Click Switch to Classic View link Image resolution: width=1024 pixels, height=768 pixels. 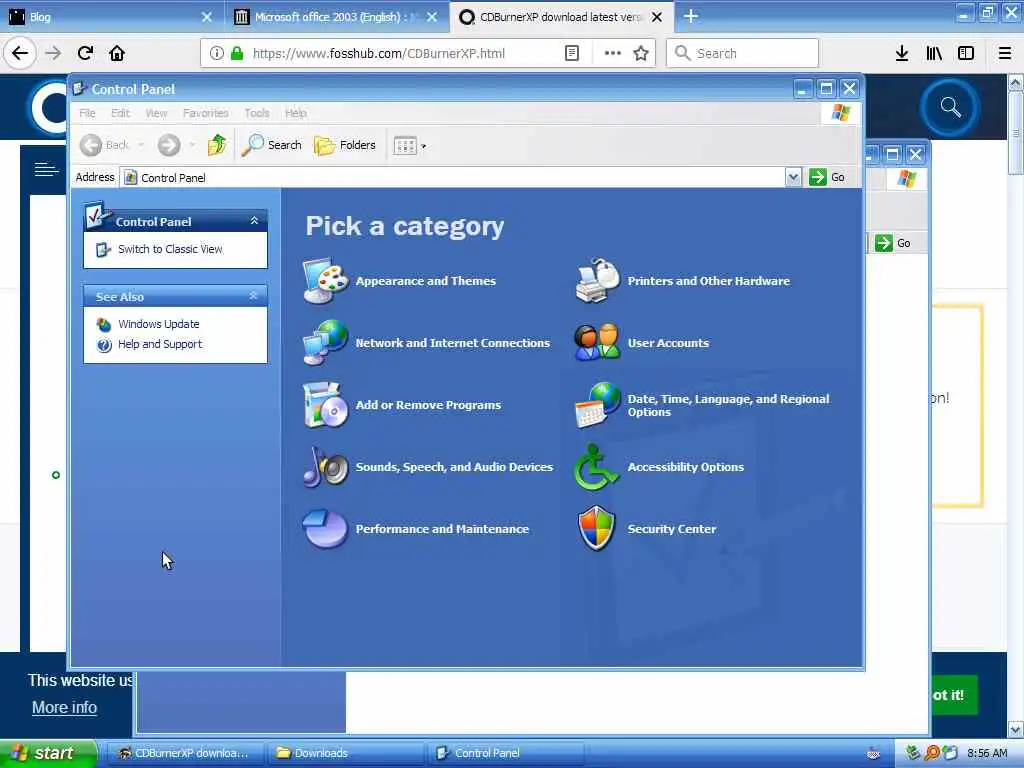pos(170,249)
